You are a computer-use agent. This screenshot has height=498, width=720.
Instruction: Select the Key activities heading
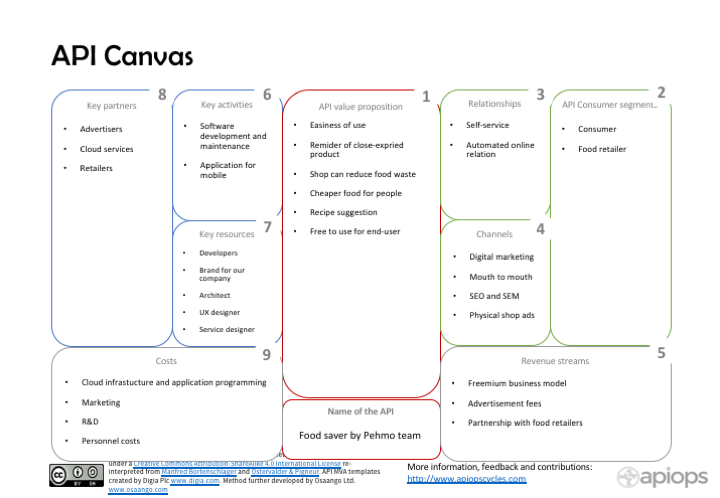pos(226,105)
